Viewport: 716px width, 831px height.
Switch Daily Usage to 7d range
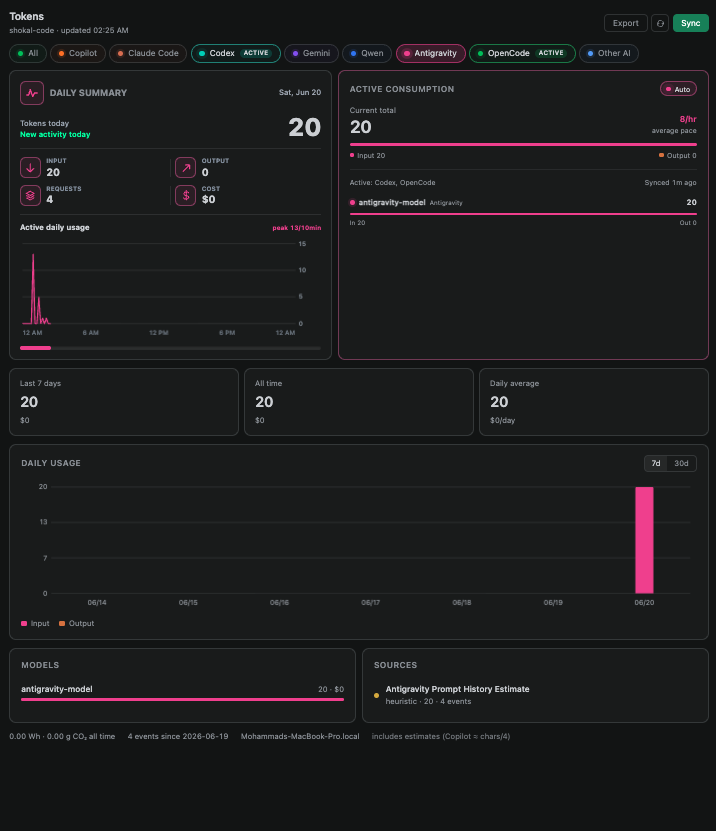(x=656, y=463)
